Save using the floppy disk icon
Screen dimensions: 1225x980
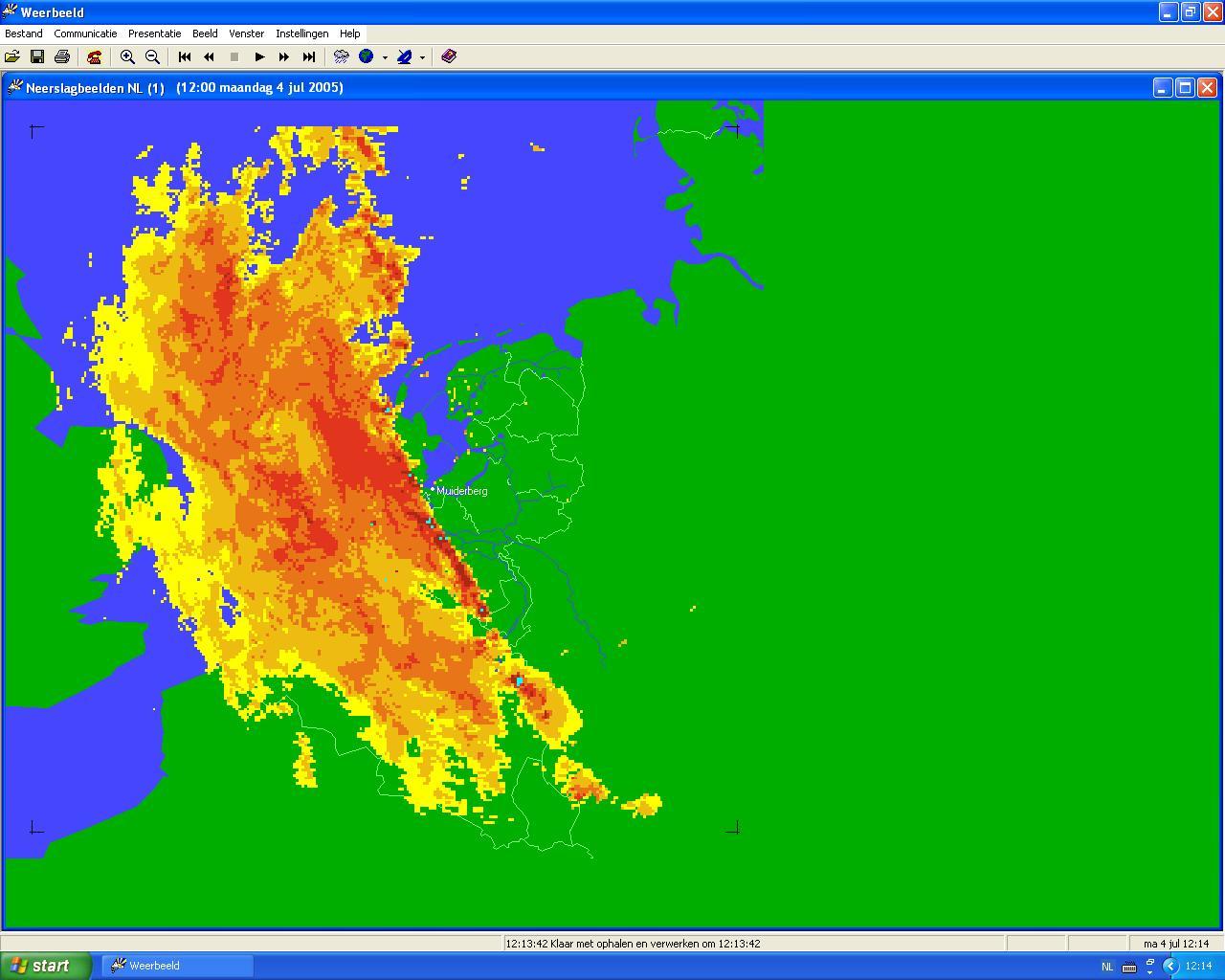[37, 57]
